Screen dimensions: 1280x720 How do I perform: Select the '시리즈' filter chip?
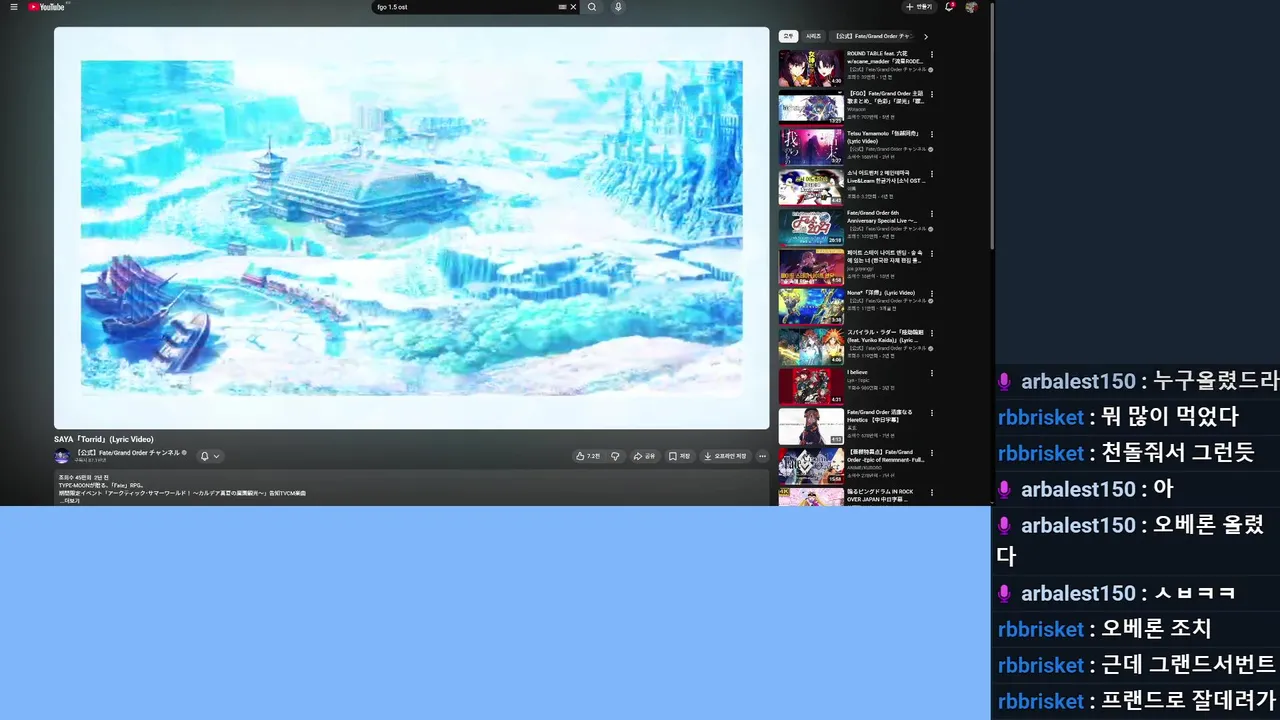(x=814, y=36)
